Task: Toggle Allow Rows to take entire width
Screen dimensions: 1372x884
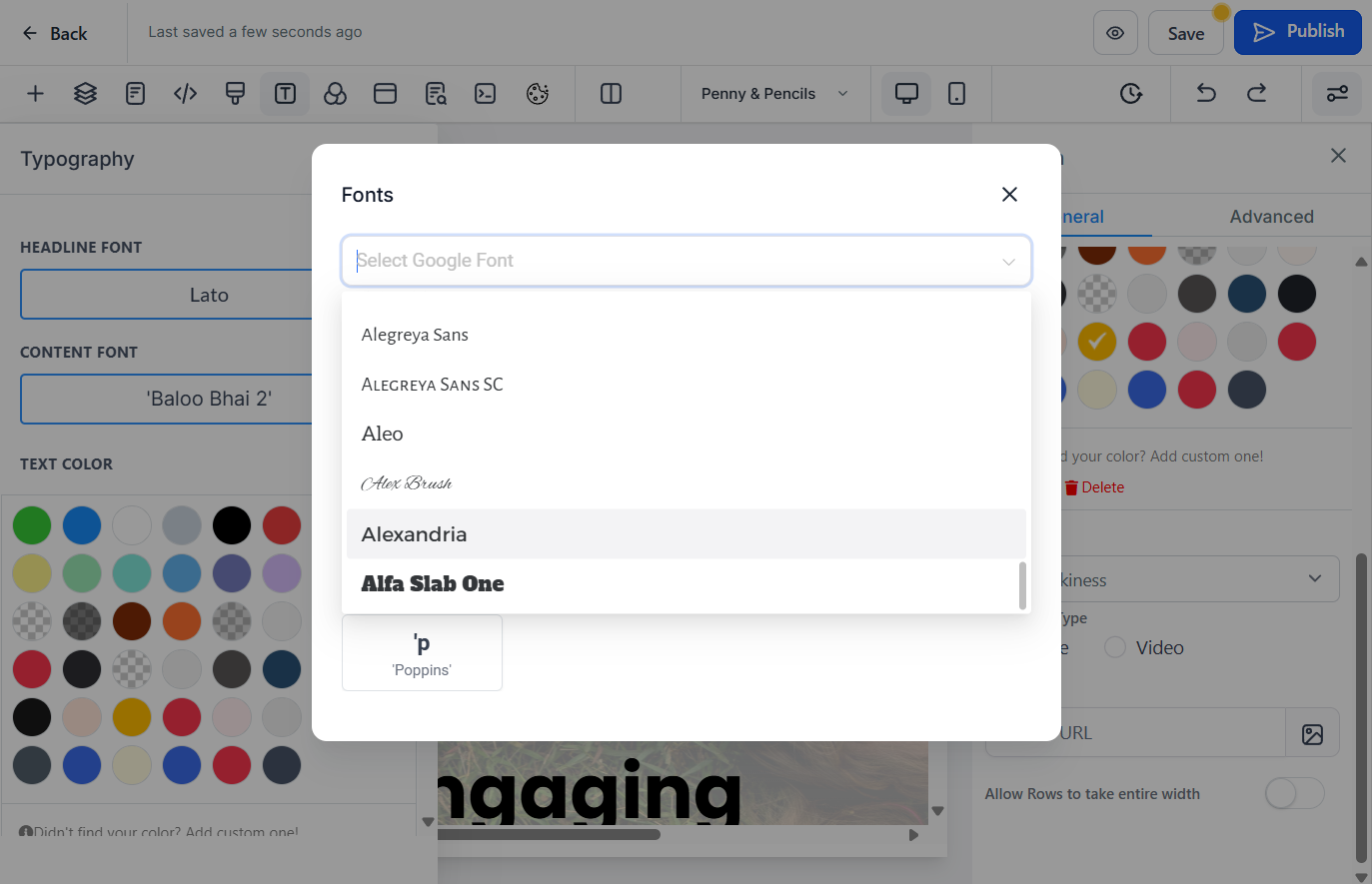Action: pos(1294,794)
